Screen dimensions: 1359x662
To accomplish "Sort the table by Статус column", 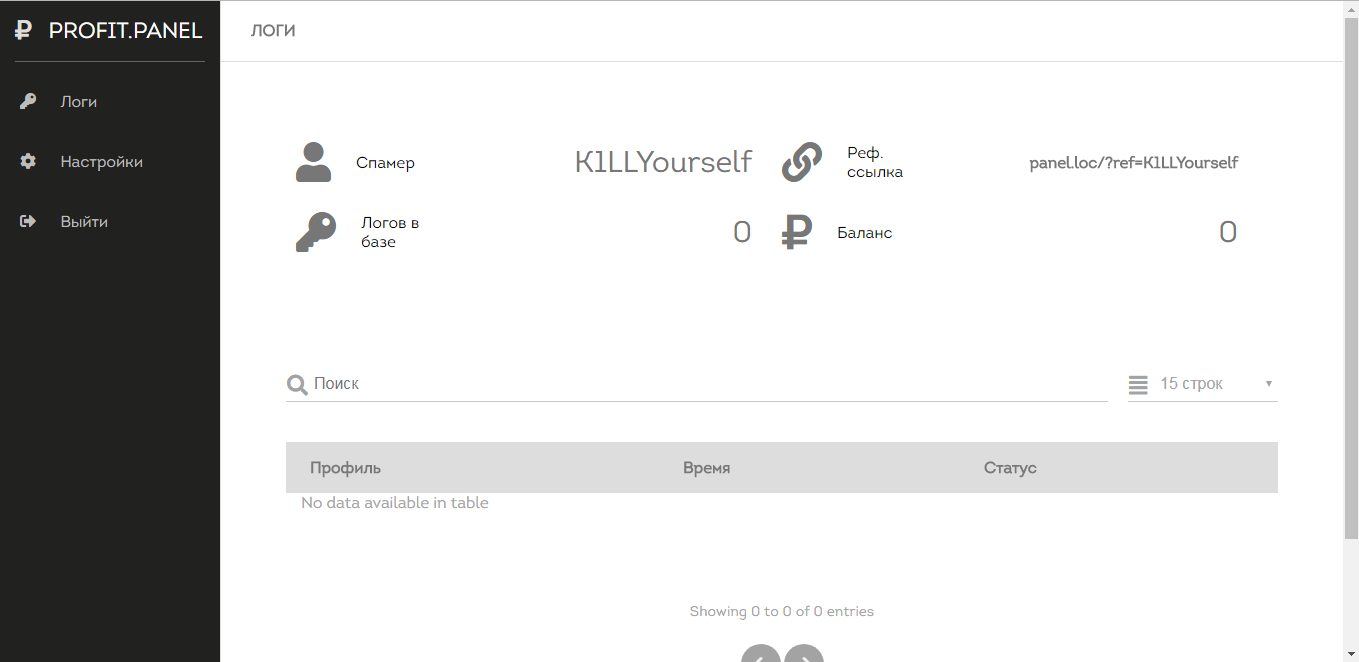I will point(1010,467).
